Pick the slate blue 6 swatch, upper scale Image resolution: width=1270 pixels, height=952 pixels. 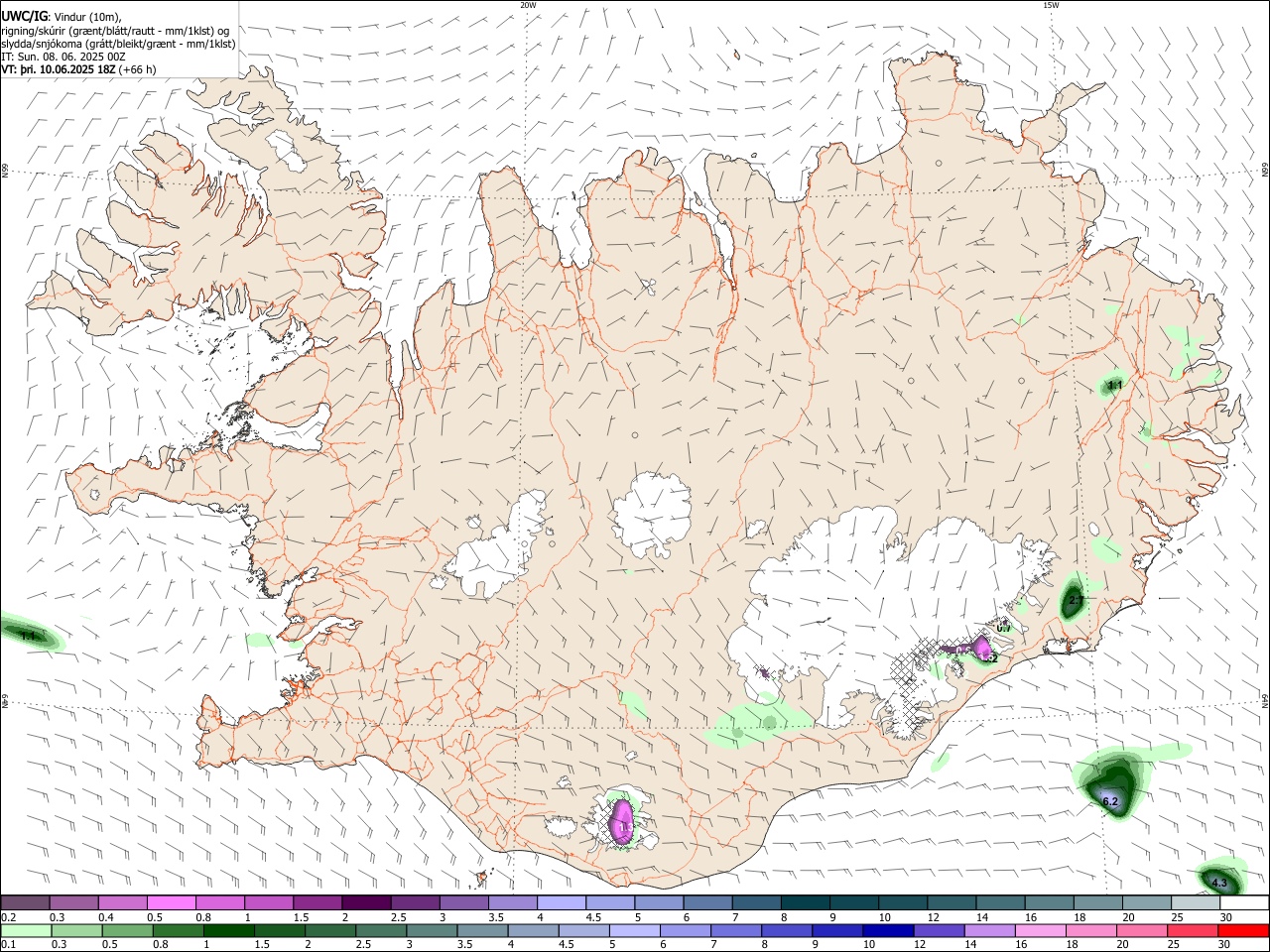click(x=707, y=902)
